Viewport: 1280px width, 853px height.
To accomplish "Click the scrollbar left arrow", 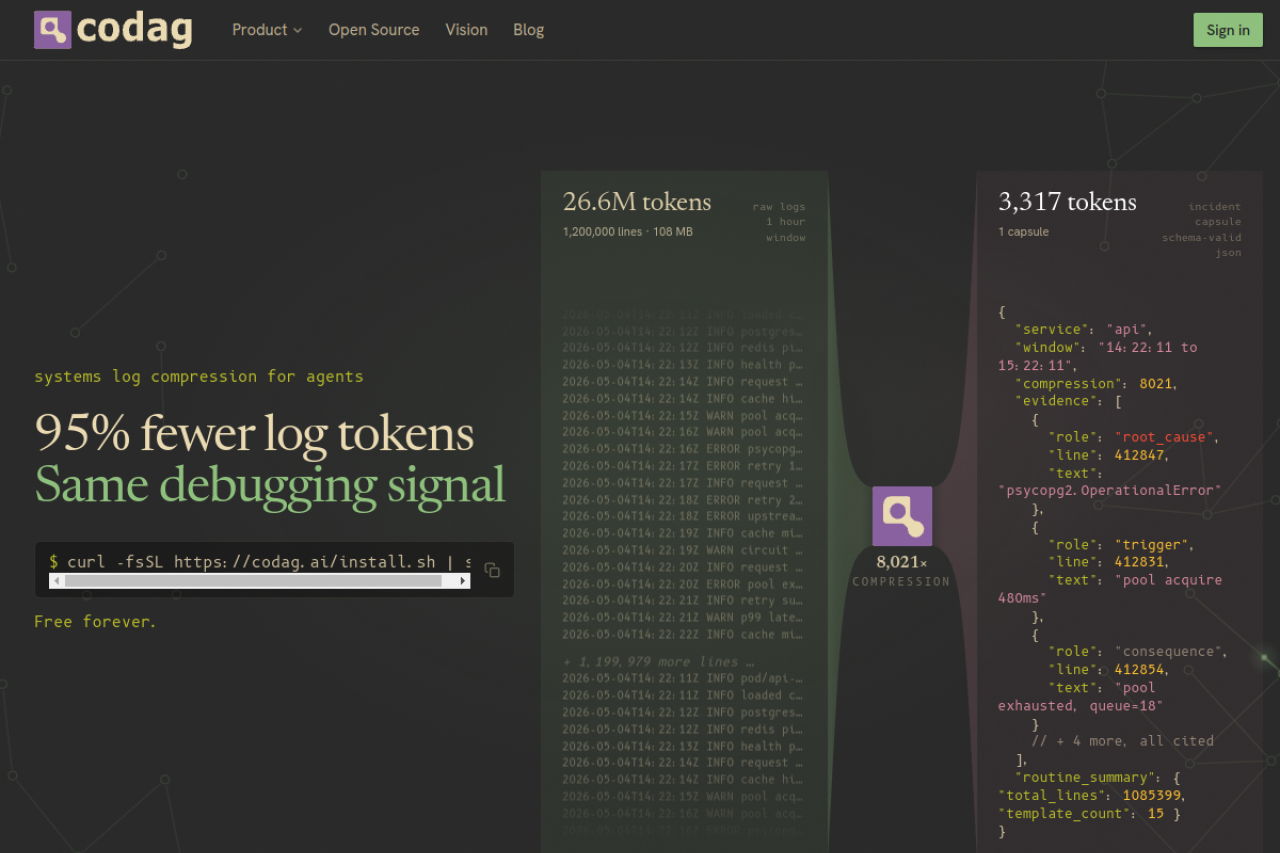I will click(x=56, y=581).
